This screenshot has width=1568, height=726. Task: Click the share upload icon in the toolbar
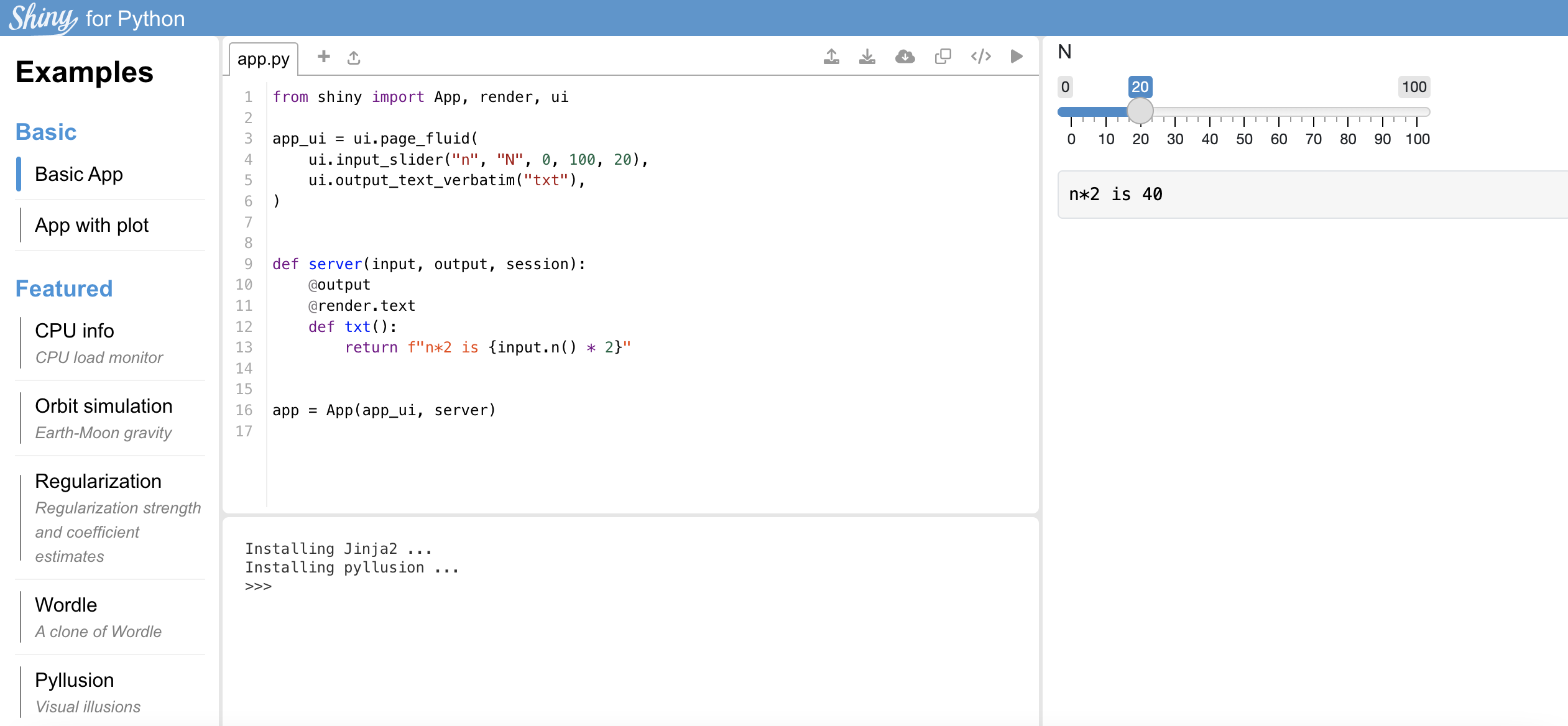click(831, 56)
